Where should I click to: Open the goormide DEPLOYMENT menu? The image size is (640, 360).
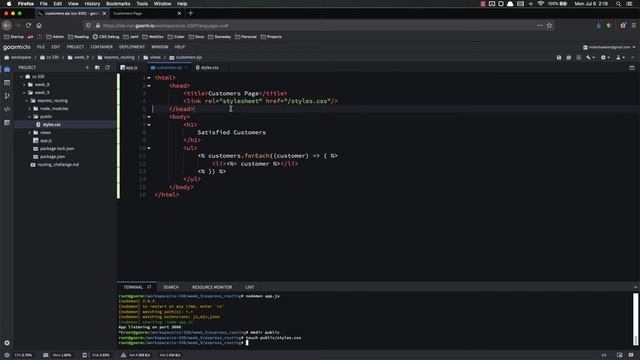(132, 47)
